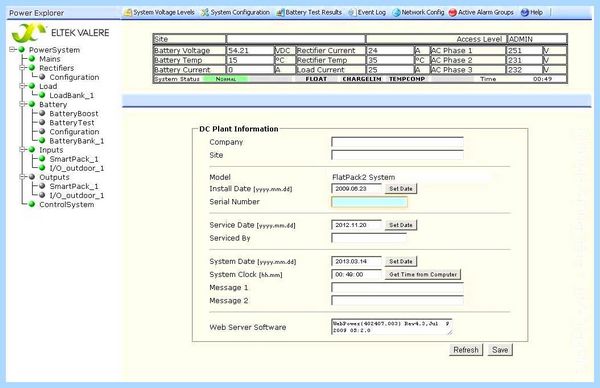Click the Install Date field
The image size is (600, 388).
(x=356, y=189)
